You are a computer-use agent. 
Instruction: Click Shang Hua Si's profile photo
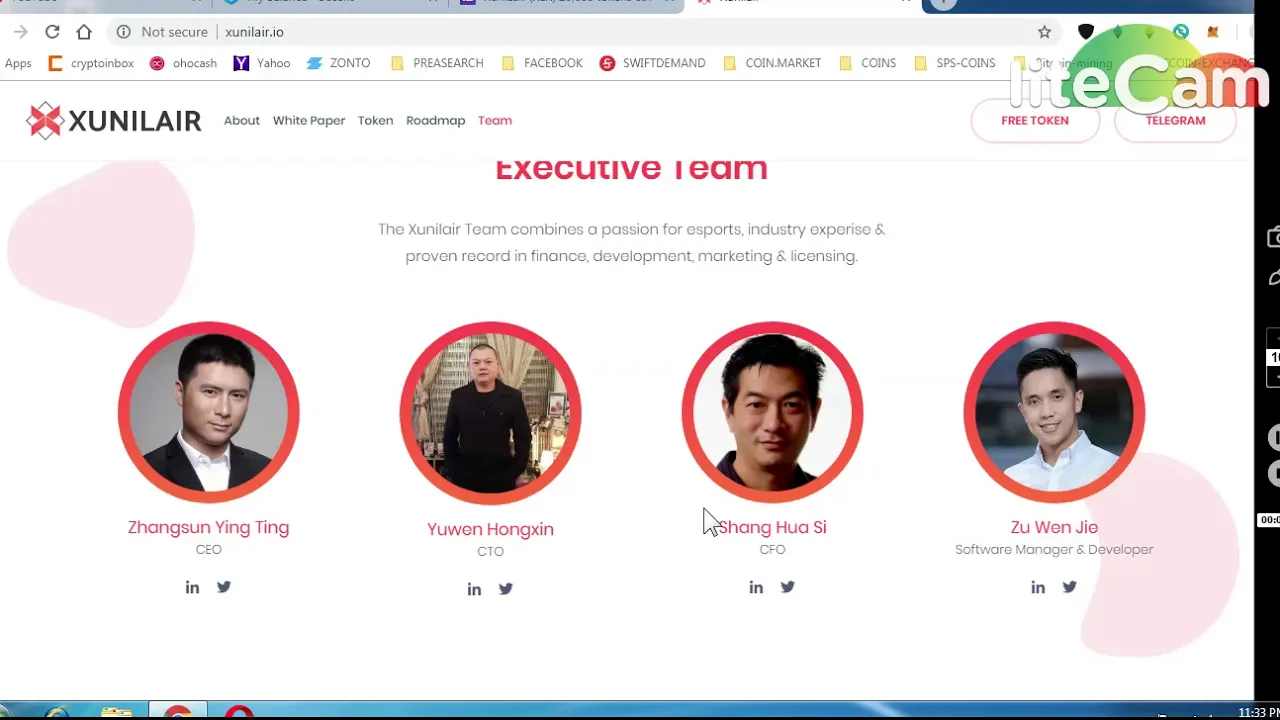[x=772, y=412]
